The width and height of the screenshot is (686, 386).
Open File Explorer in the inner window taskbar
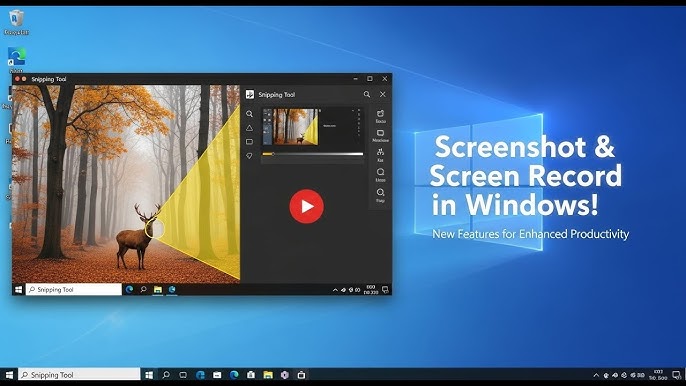158,289
